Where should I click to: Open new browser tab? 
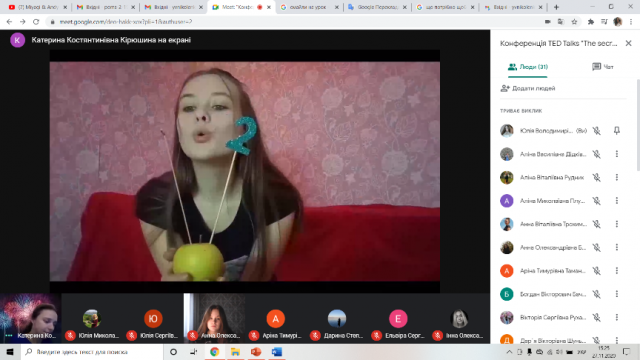point(556,7)
